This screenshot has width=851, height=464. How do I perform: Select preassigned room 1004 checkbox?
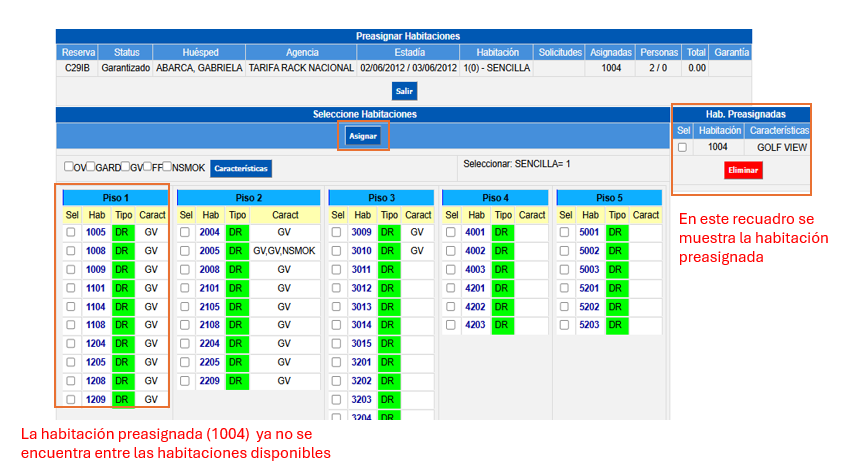683,147
